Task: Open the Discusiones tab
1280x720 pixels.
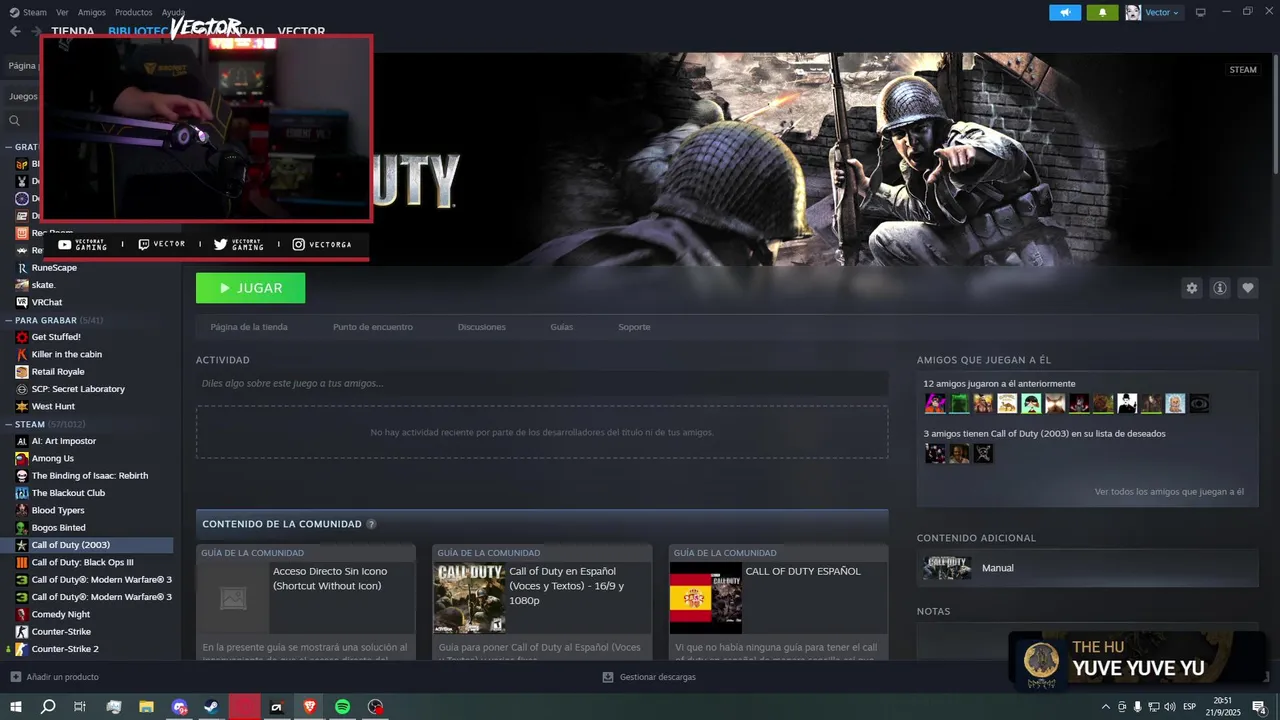Action: [x=482, y=327]
